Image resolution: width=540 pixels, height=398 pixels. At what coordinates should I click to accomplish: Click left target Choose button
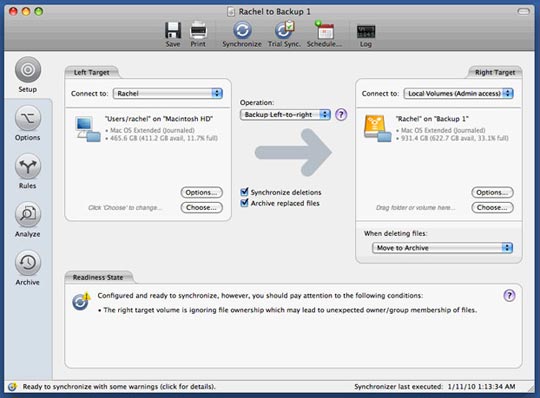coord(201,208)
